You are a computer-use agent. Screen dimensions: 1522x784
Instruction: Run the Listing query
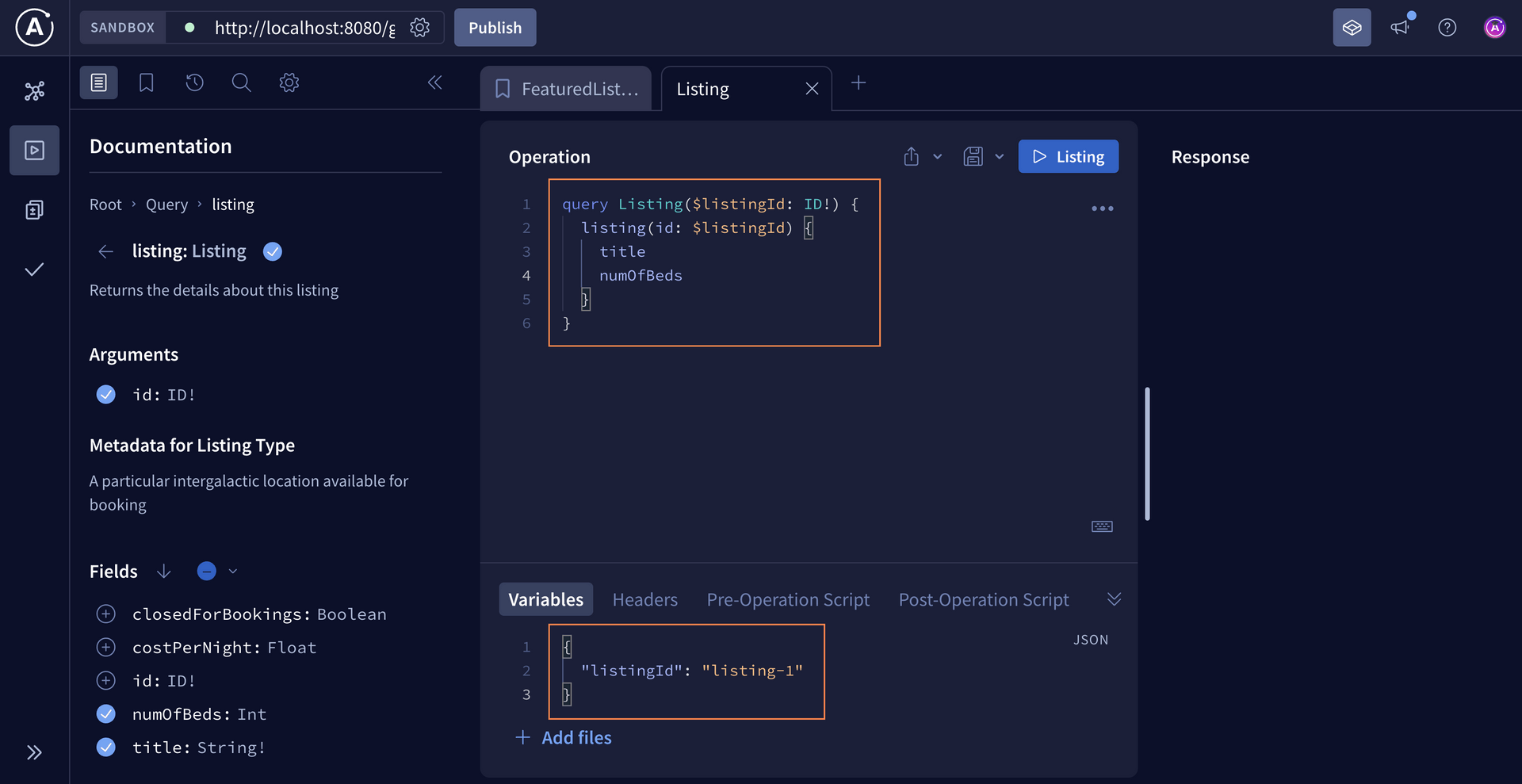(x=1068, y=156)
